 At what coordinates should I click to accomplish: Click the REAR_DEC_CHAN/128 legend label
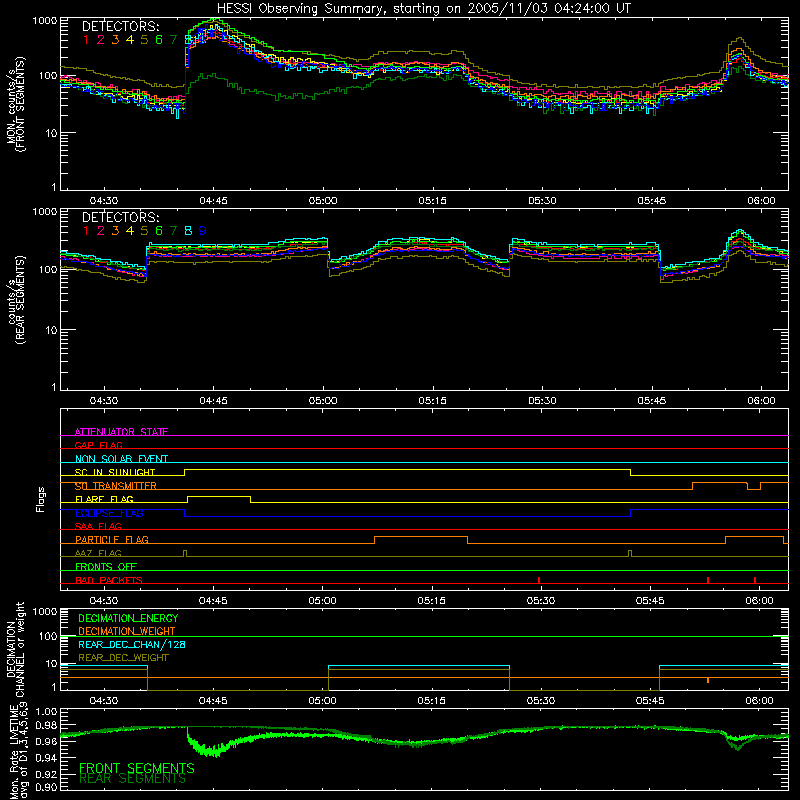(132, 644)
